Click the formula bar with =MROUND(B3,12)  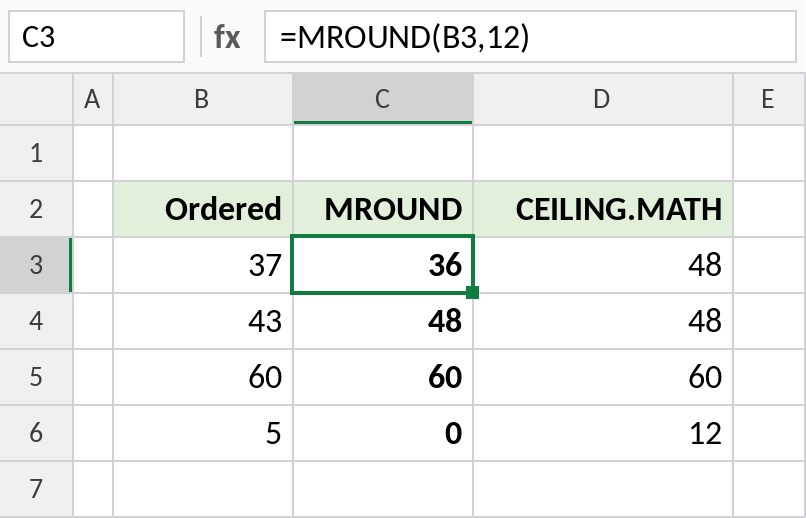coord(530,36)
